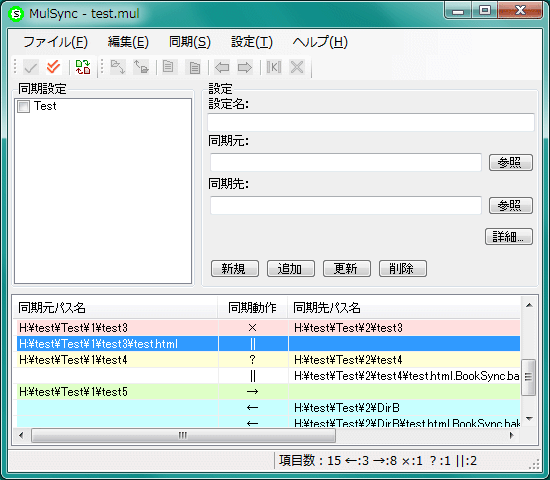550x480 pixels.
Task: Click the up-arrow-to-folder toolbar icon
Action: click(141, 67)
